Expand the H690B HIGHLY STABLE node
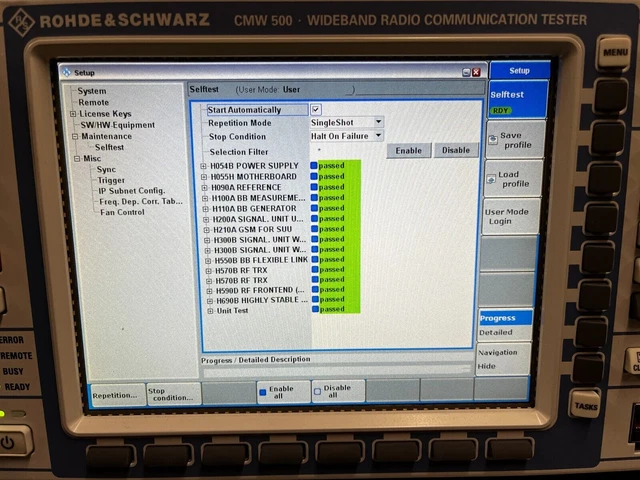 [209, 301]
